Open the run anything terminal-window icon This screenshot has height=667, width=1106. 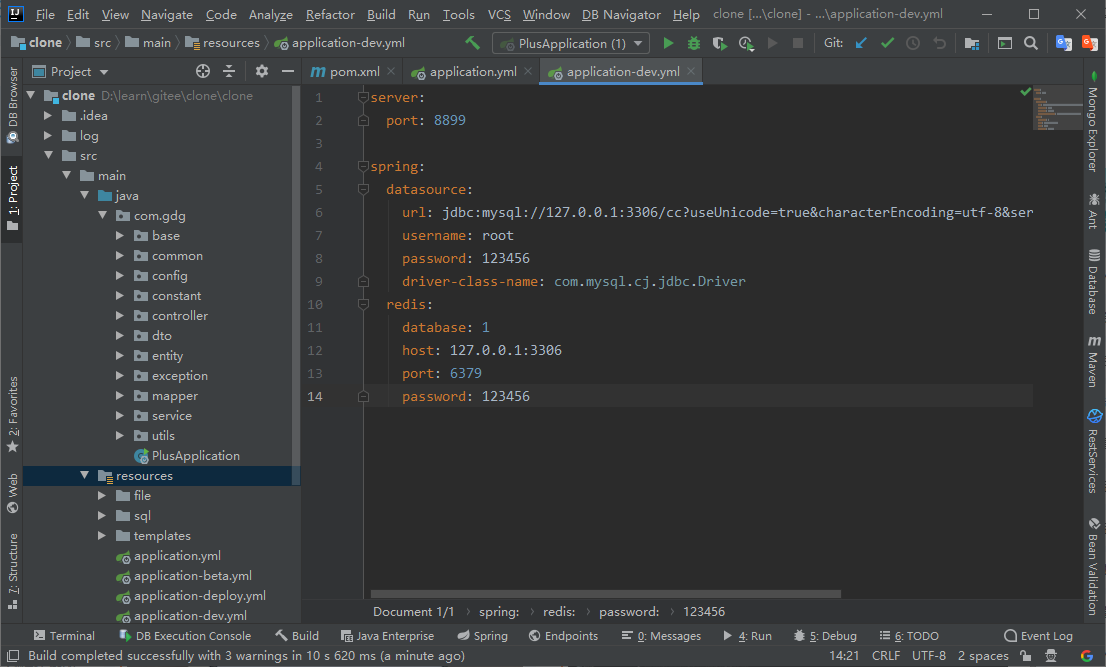(x=1005, y=43)
